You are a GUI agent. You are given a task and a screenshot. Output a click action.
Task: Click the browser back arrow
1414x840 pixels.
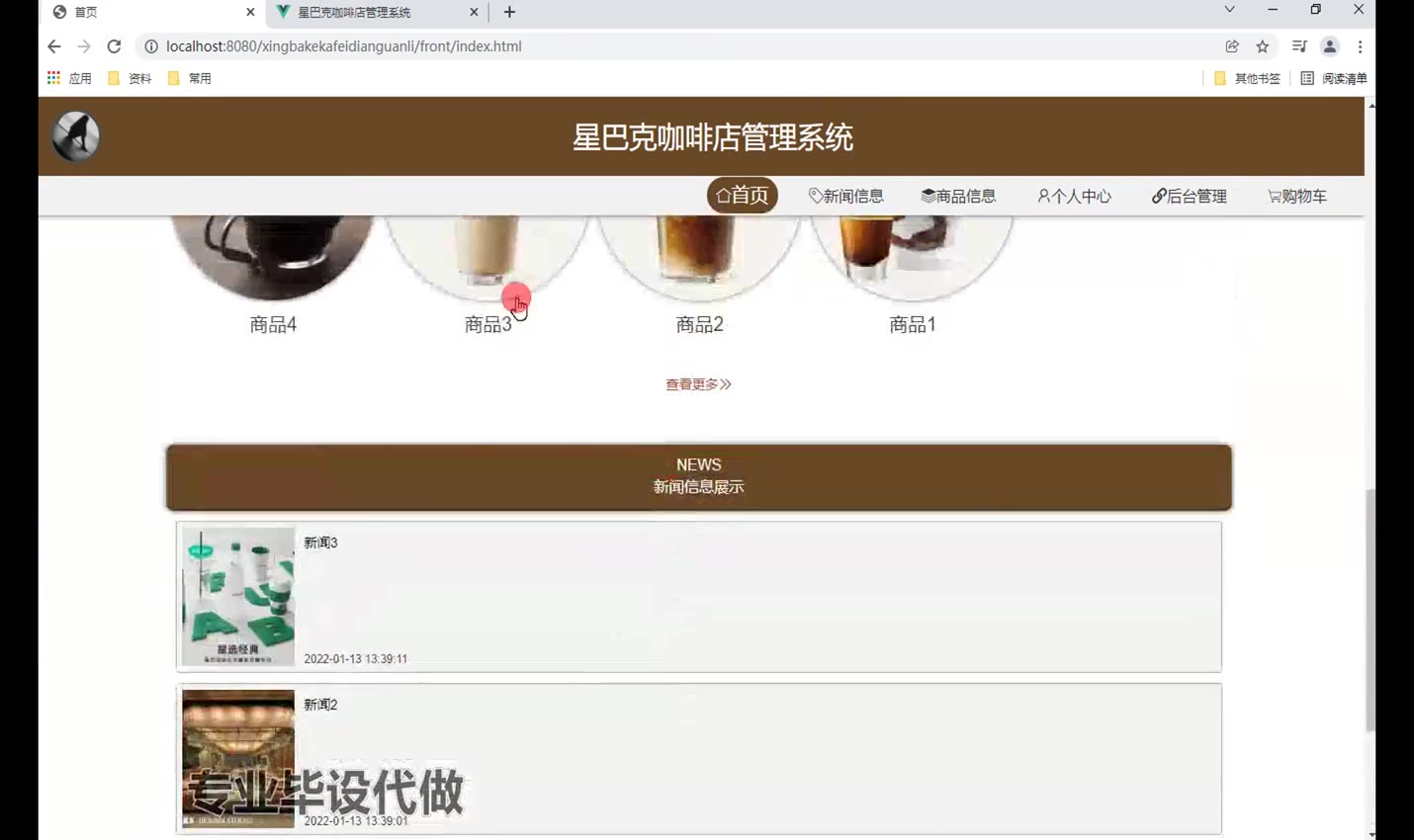[x=54, y=46]
